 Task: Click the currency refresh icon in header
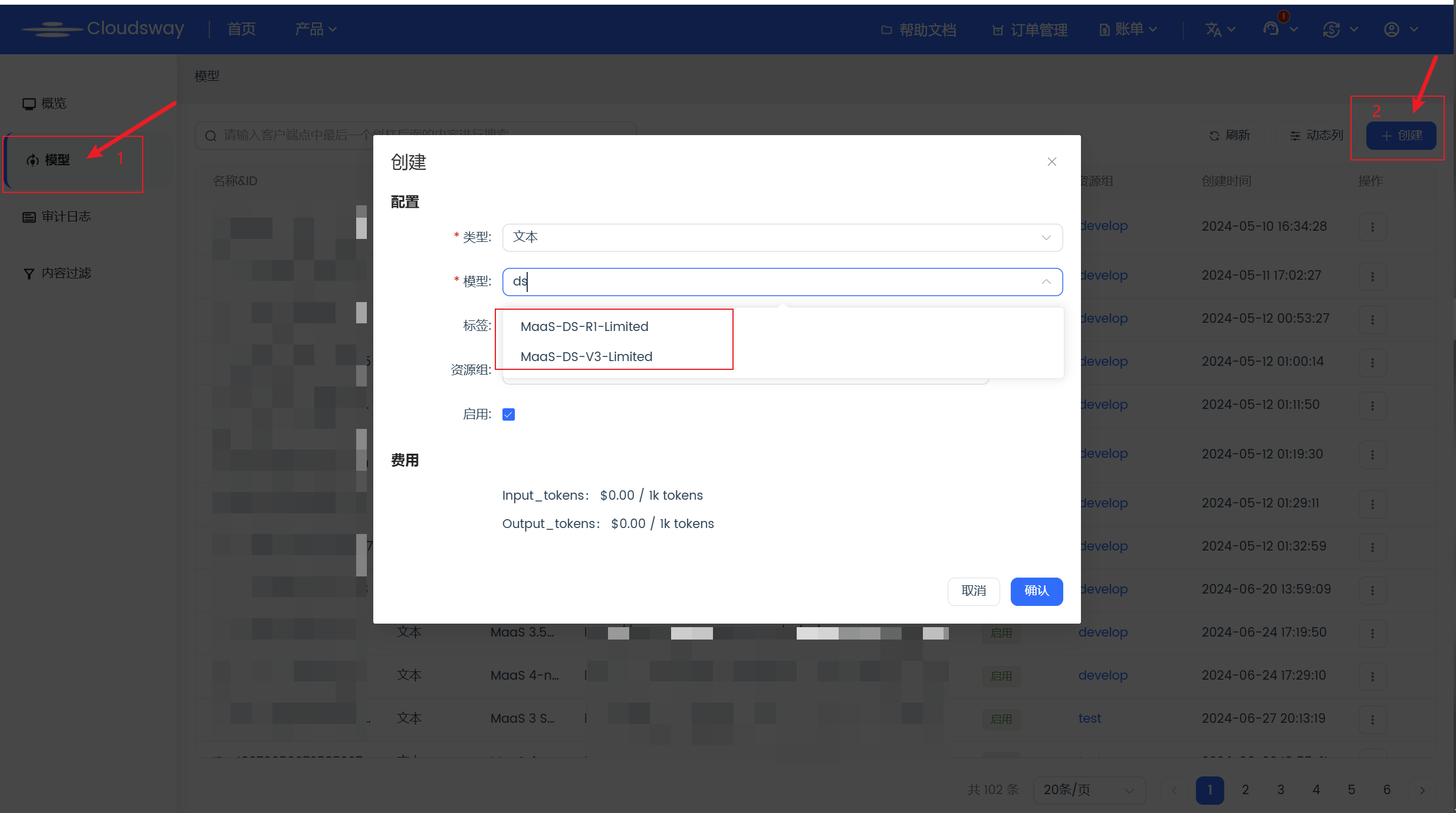tap(1331, 29)
